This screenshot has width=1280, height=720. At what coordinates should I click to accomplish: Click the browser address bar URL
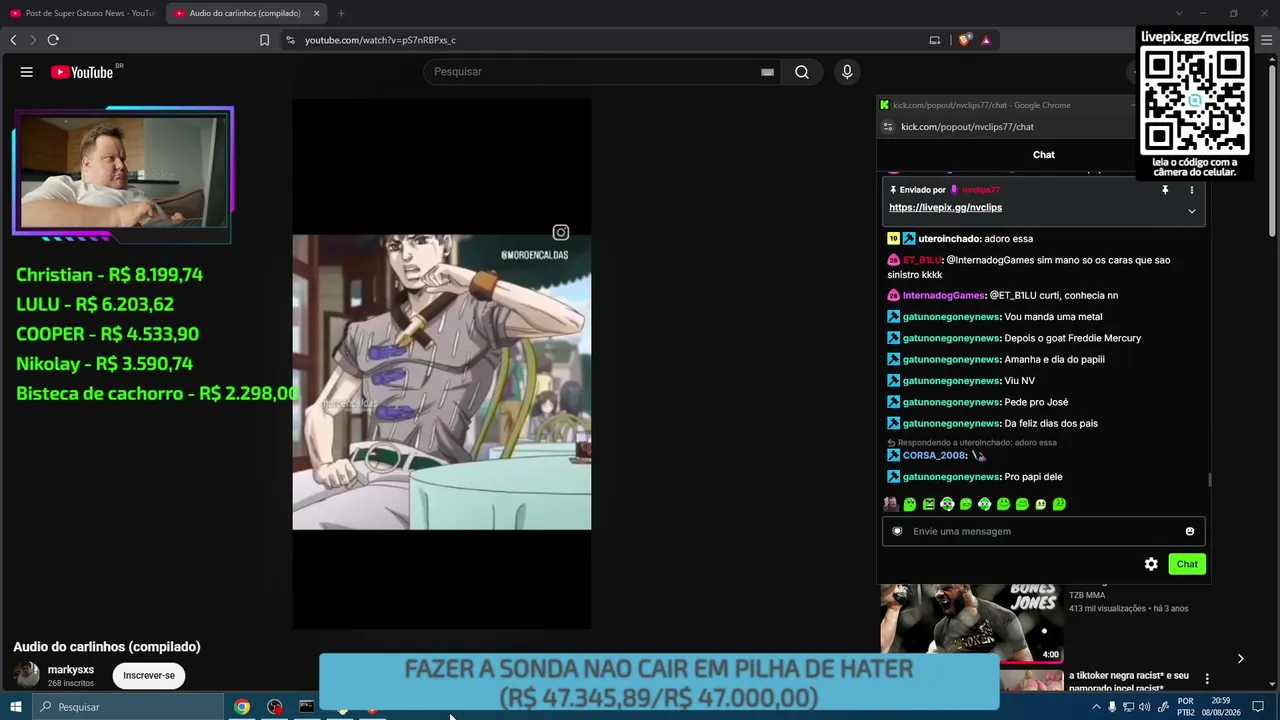380,40
